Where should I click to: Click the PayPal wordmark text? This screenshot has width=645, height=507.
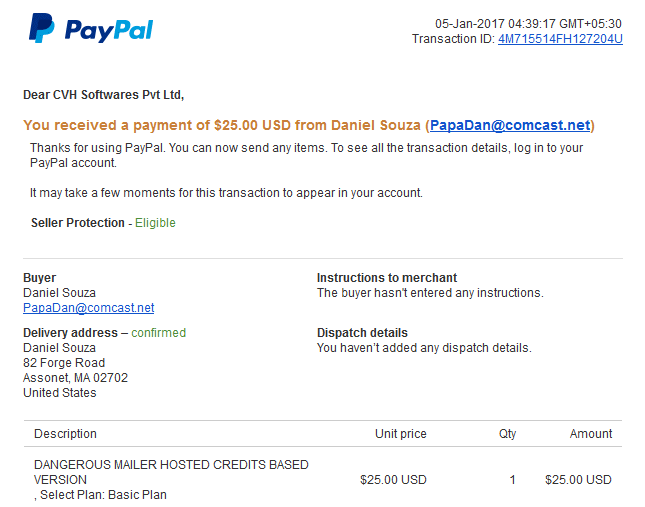[109, 30]
